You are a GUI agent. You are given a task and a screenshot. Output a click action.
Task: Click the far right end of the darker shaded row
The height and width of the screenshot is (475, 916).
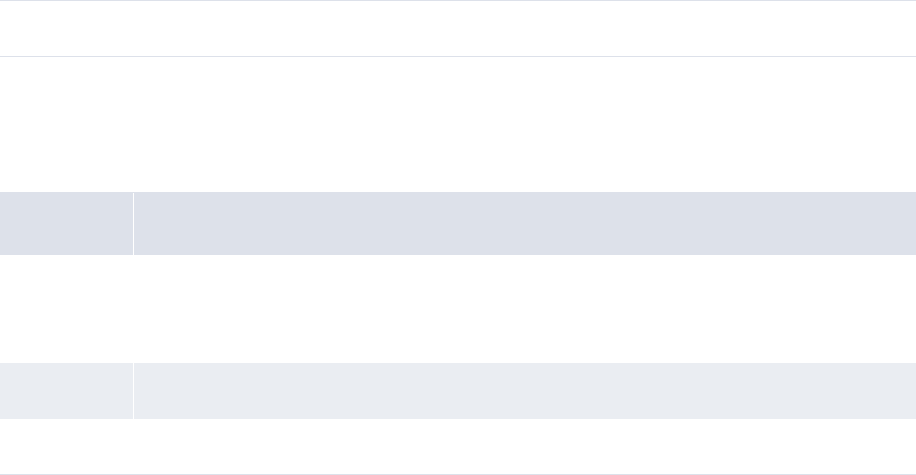click(x=906, y=223)
